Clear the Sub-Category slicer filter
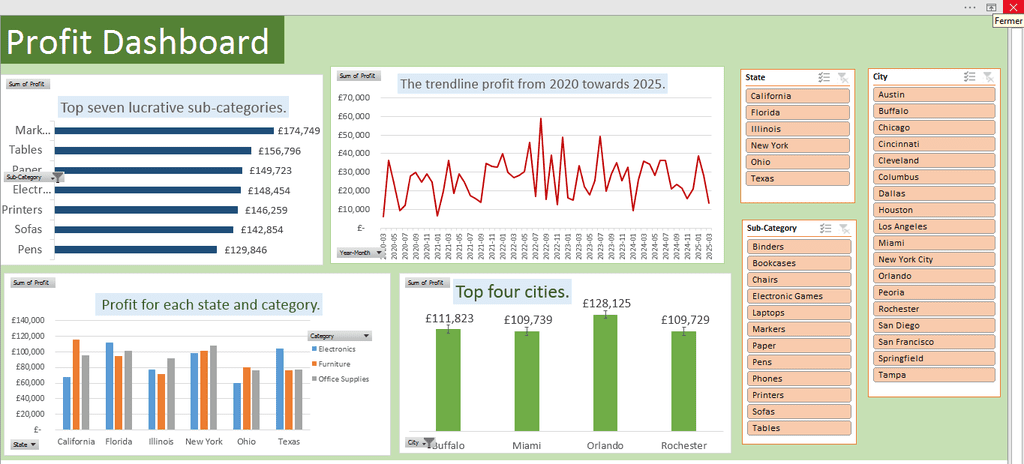The image size is (1024, 464). 844,228
